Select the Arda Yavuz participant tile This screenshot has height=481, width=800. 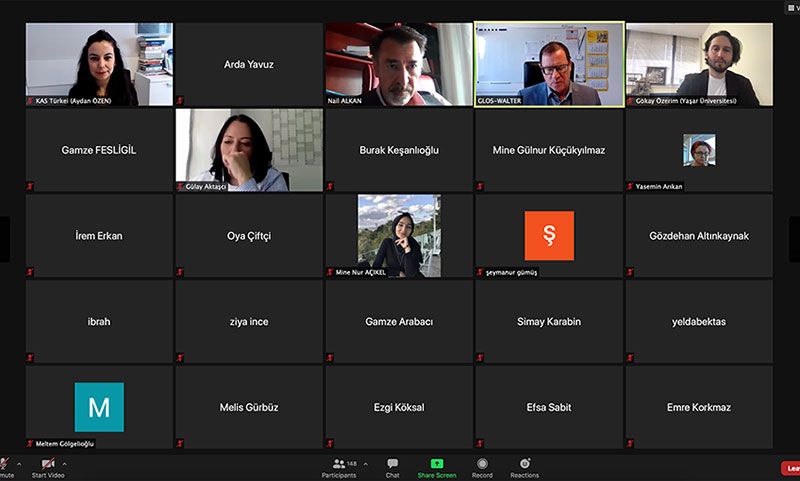[x=249, y=64]
